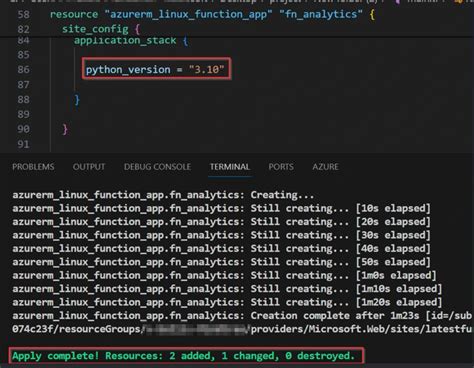Switch to the OUTPUT tab

(89, 167)
